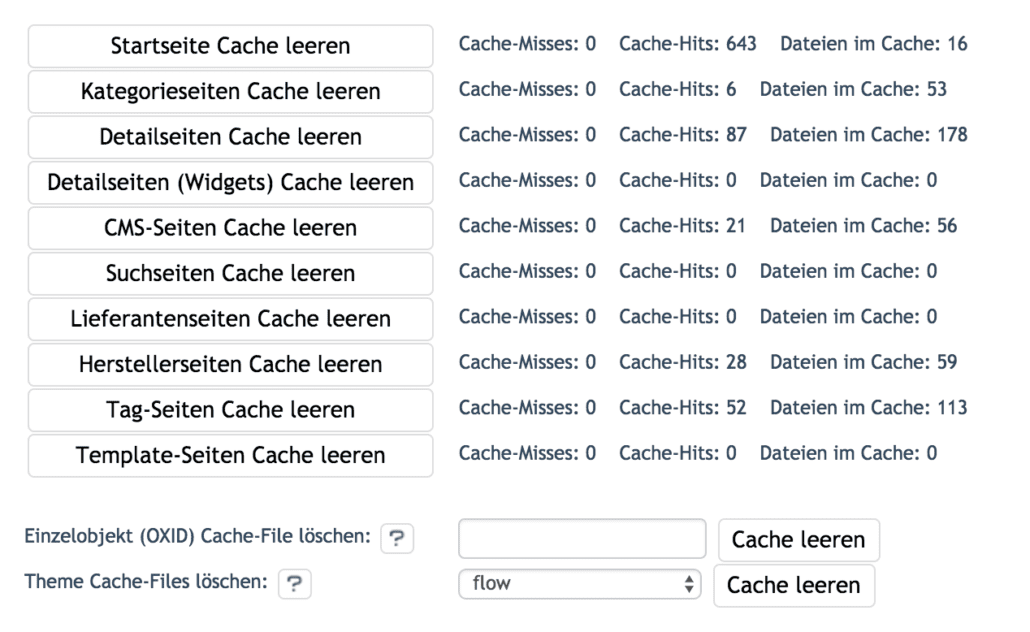
Task: Click Detailseiten (Widgets) Cache leeren button
Action: point(231,182)
